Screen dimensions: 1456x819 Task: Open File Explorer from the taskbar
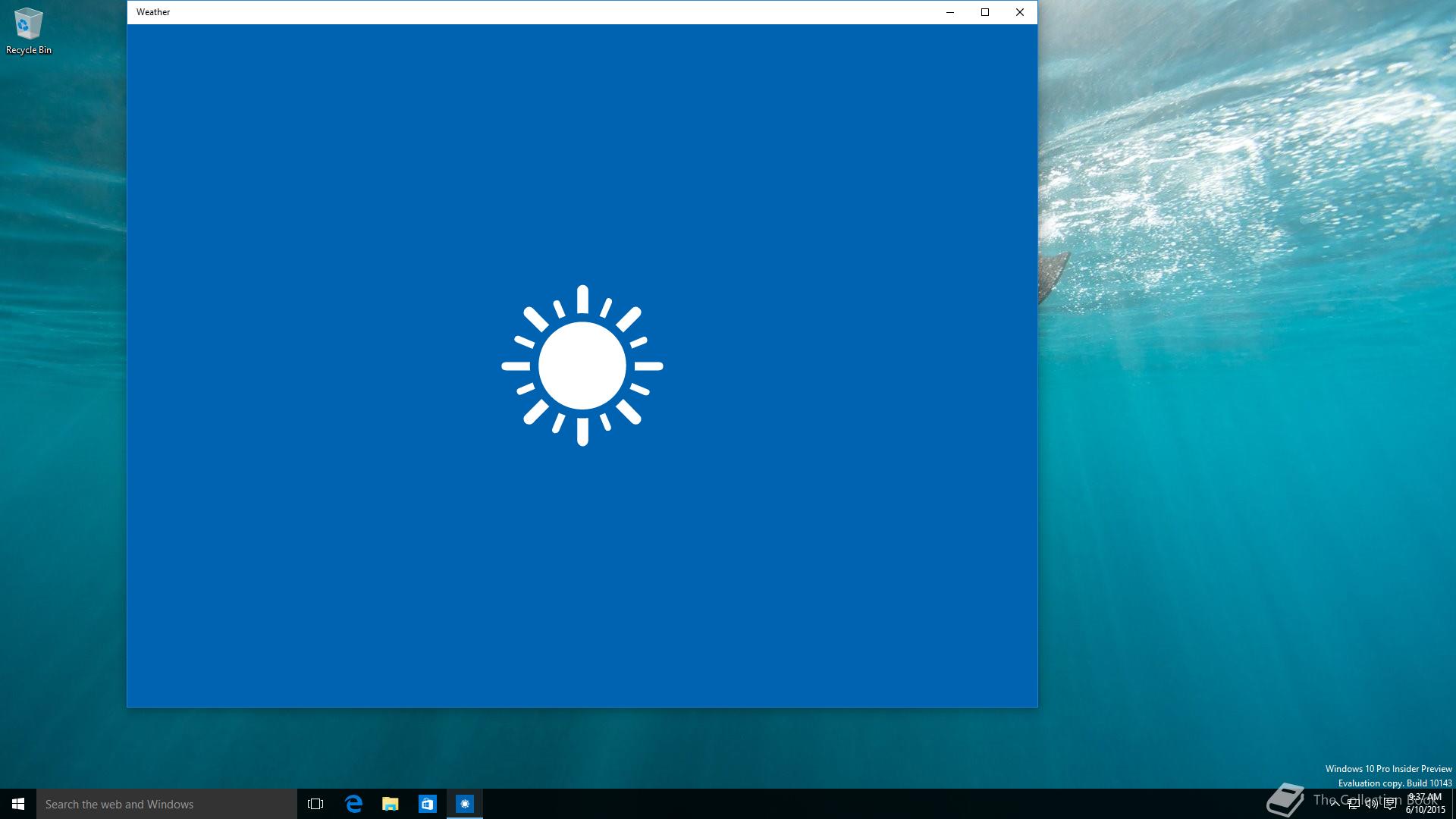[x=391, y=804]
